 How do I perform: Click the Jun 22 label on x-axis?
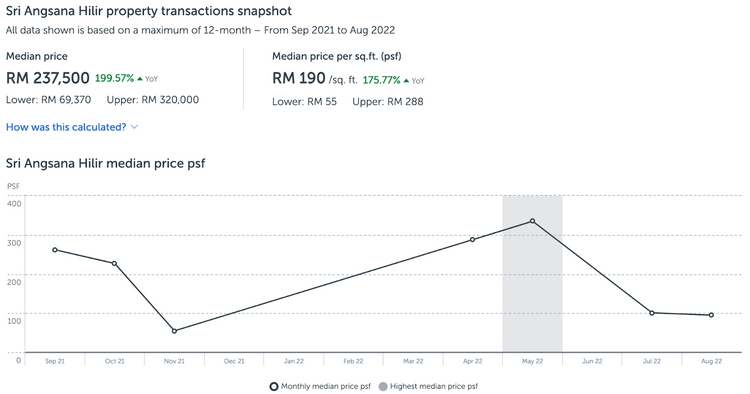click(592, 361)
